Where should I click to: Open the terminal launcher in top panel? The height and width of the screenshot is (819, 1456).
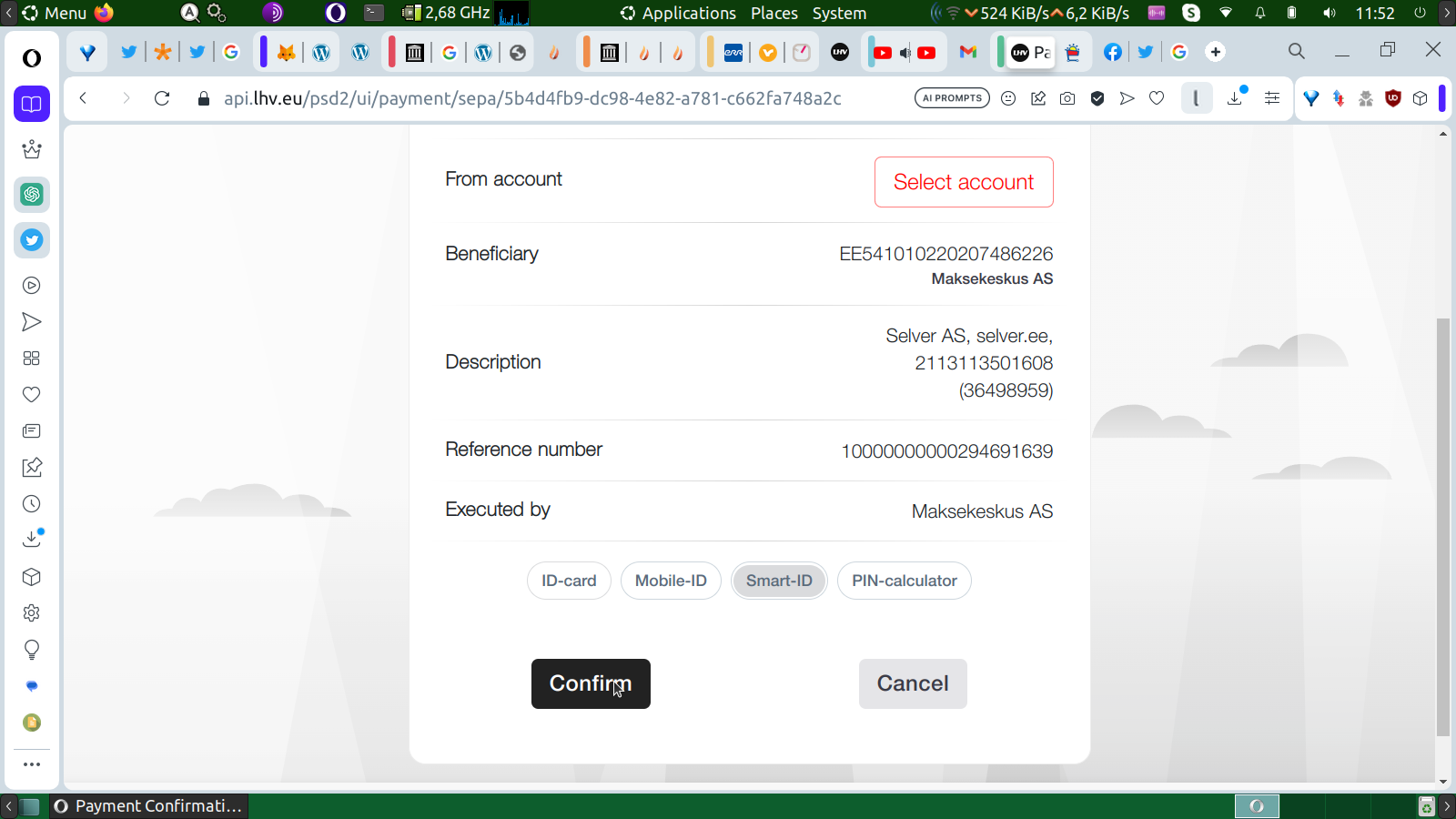[x=374, y=13]
